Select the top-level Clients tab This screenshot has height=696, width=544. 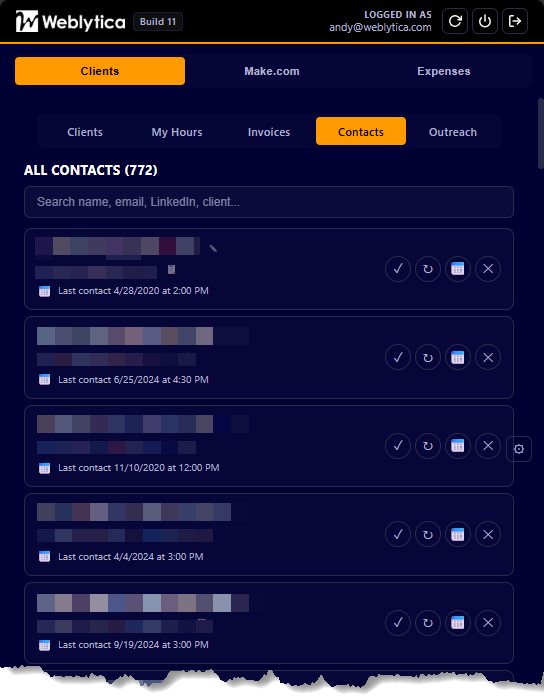pyautogui.click(x=100, y=71)
